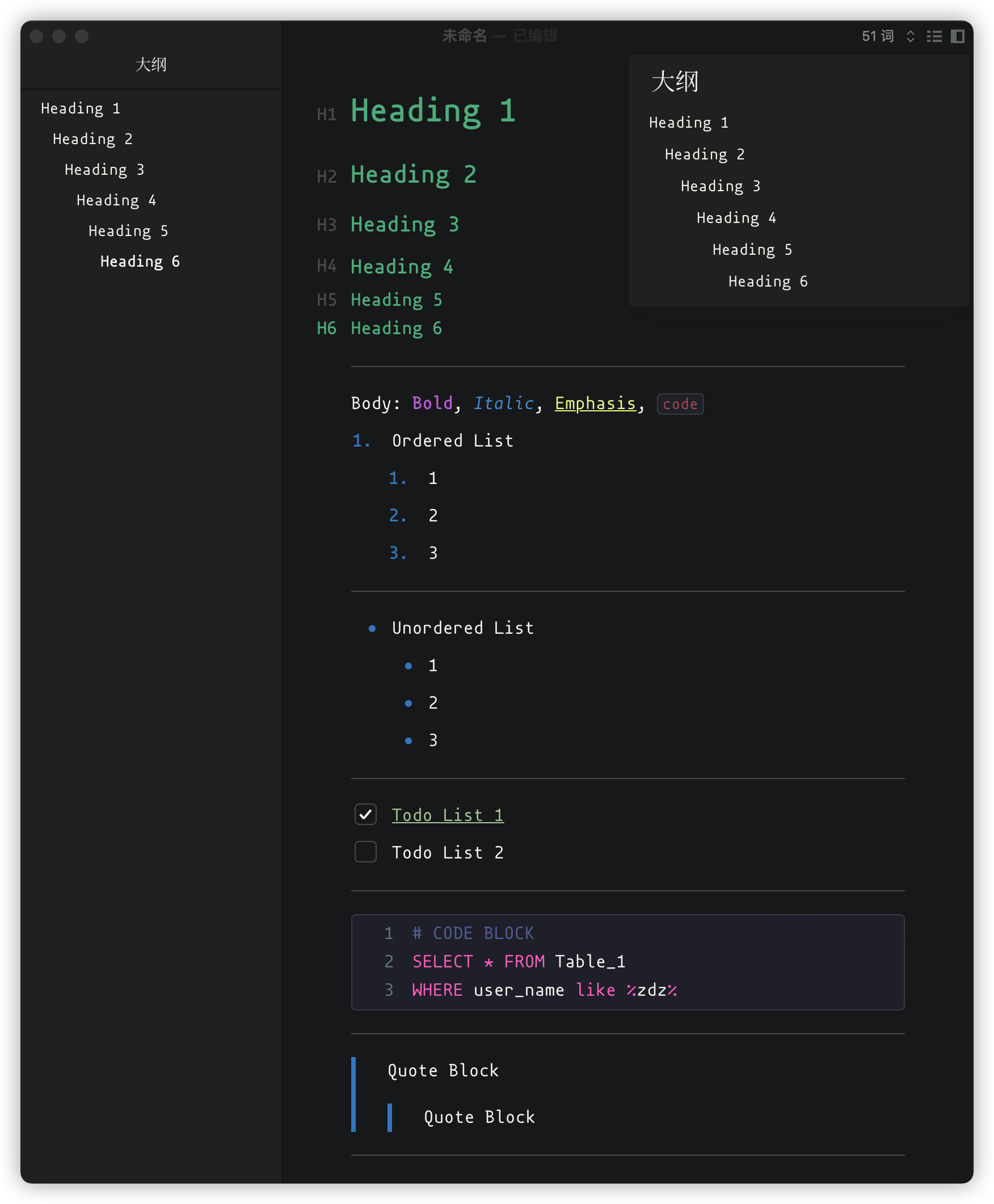Click the H2 level marker in editor
994x1204 pixels.
point(326,176)
